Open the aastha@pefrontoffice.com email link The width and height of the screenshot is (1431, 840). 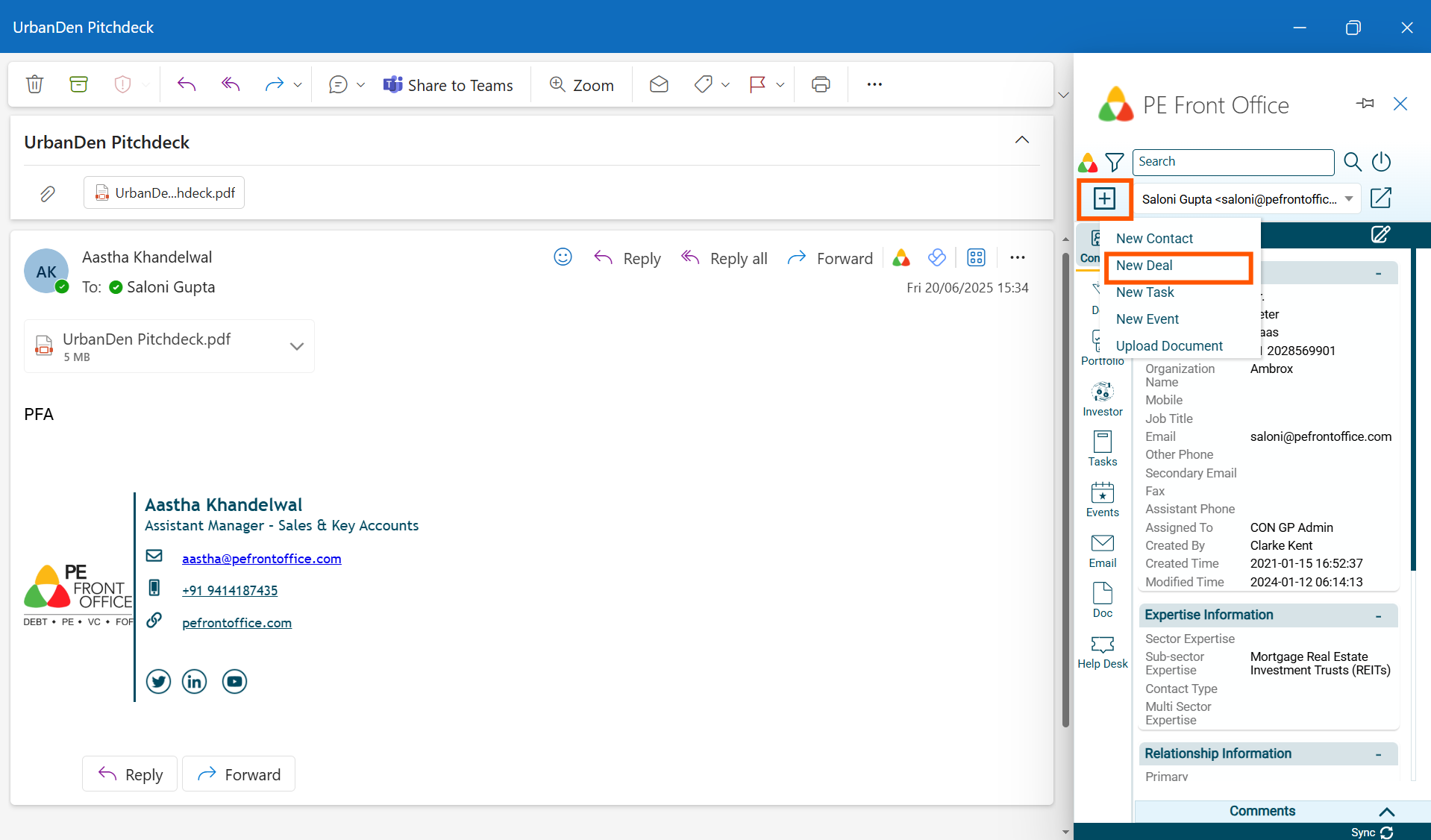pyautogui.click(x=261, y=559)
